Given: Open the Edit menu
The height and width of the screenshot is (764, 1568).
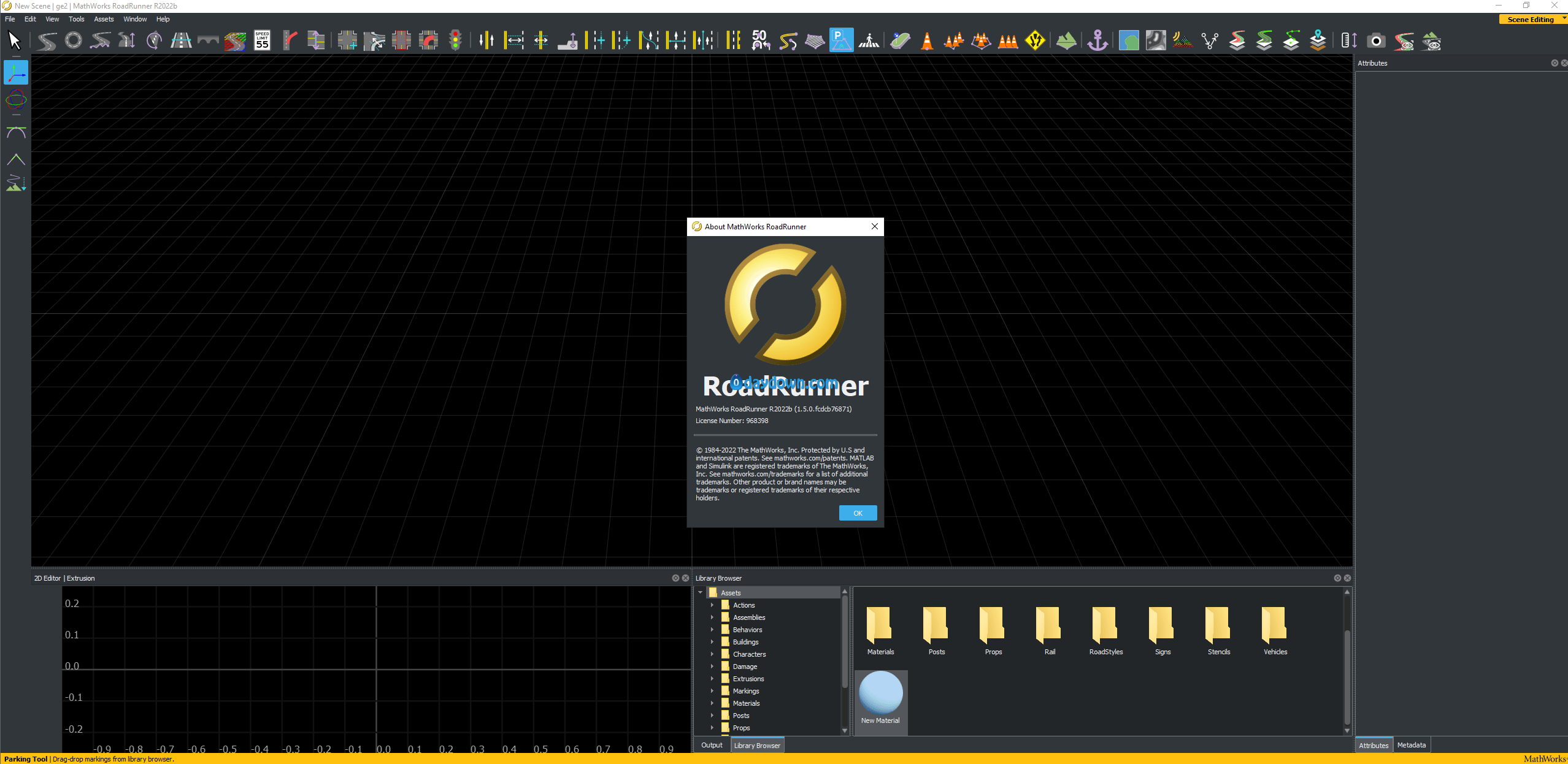Looking at the screenshot, I should (x=30, y=19).
